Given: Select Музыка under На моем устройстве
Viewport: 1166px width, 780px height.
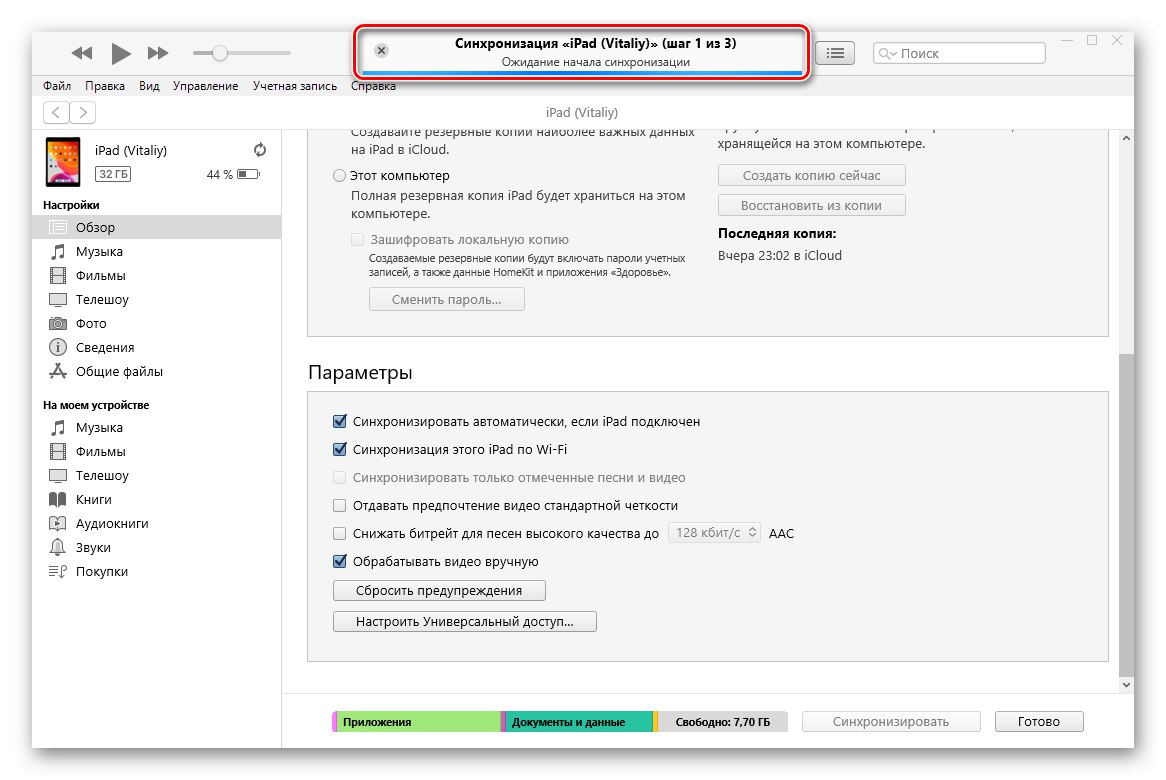Looking at the screenshot, I should pos(156,427).
